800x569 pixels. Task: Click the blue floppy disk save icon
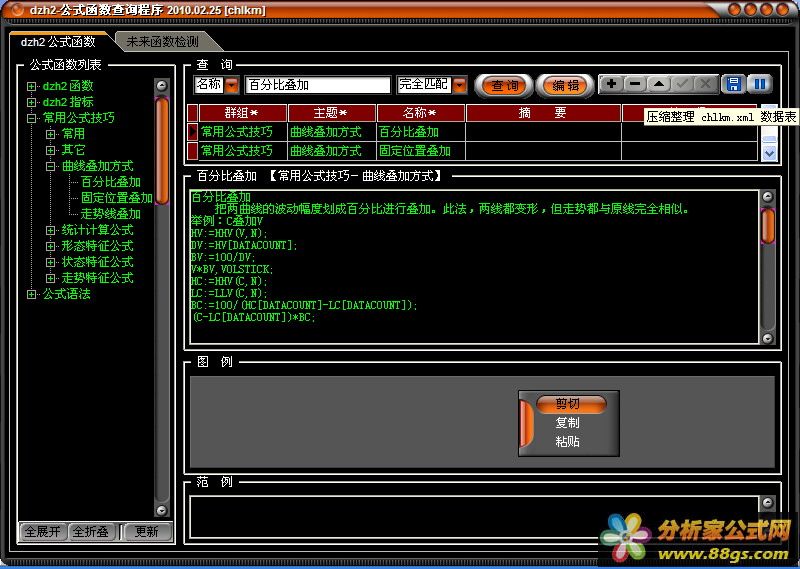[x=734, y=84]
